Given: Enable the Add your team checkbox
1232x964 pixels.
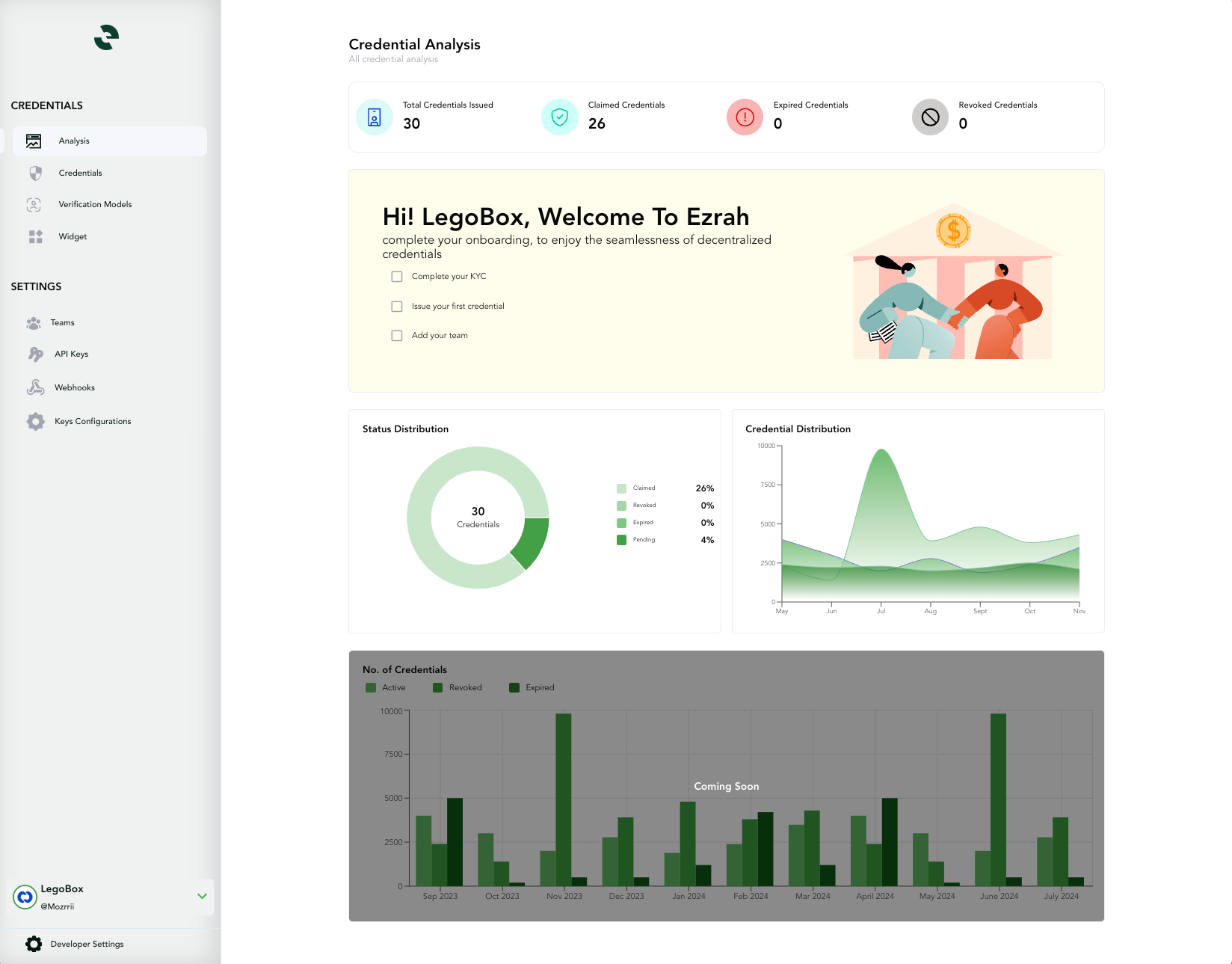Looking at the screenshot, I should click(x=397, y=336).
